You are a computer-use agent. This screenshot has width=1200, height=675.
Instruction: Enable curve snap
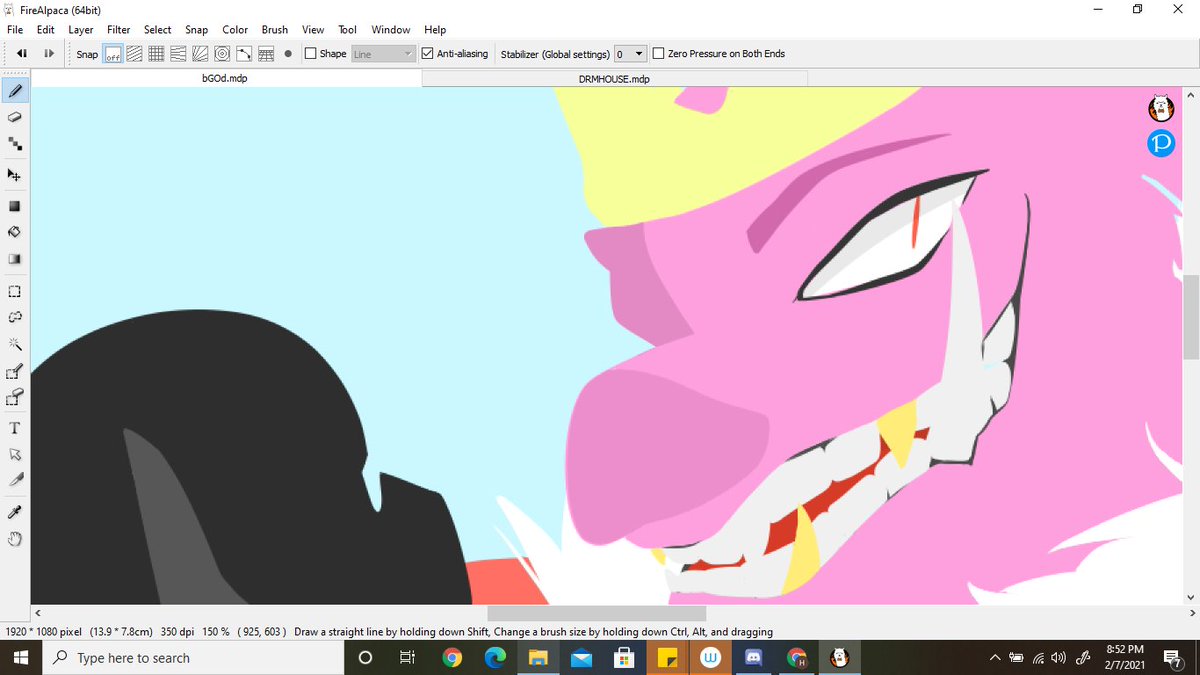(x=244, y=54)
